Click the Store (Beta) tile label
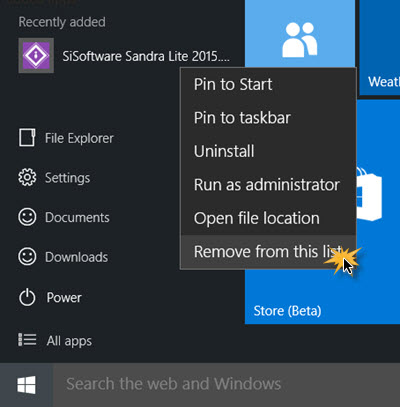The height and width of the screenshot is (407, 400). click(287, 311)
